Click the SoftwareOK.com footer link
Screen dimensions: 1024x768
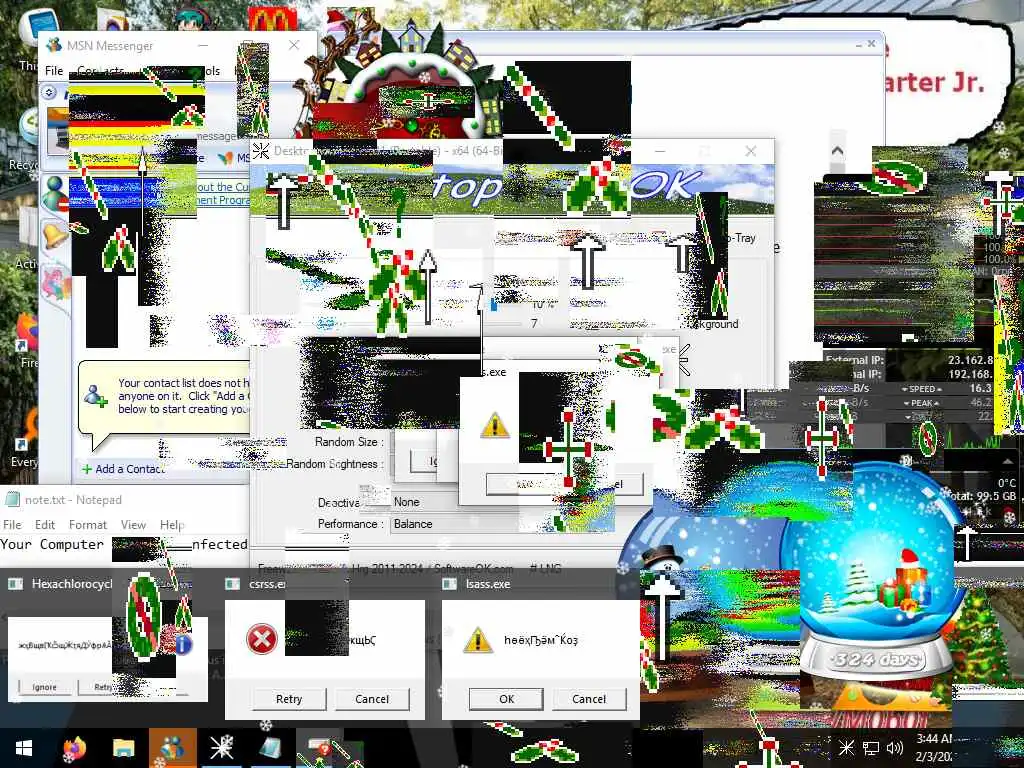[473, 569]
